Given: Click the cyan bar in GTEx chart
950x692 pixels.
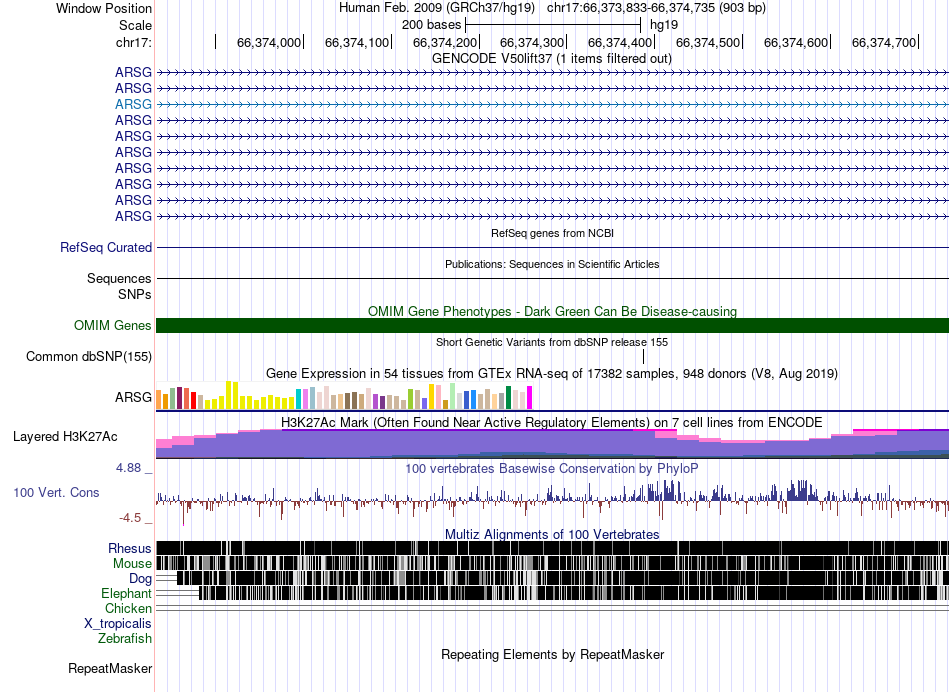Looking at the screenshot, I should (299, 399).
